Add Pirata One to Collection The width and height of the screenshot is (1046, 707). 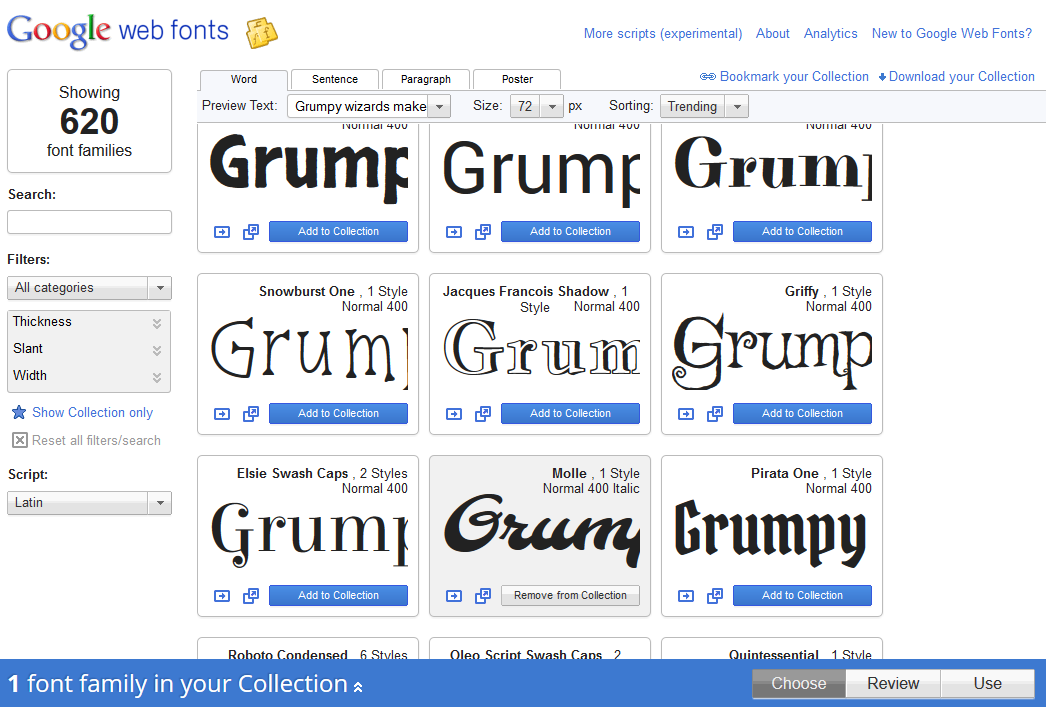point(802,595)
